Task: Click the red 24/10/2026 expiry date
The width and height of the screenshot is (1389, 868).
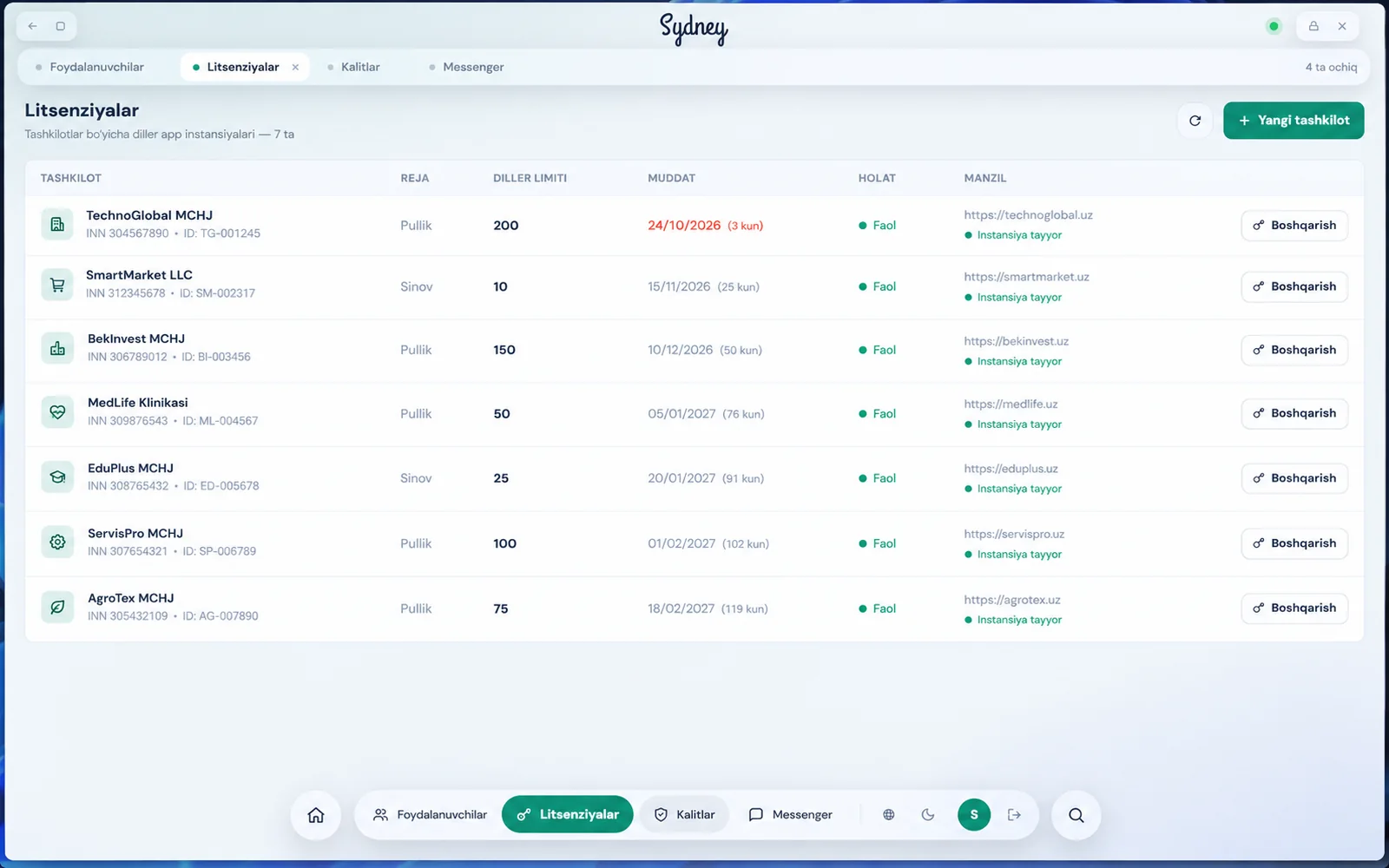Action: (x=684, y=226)
